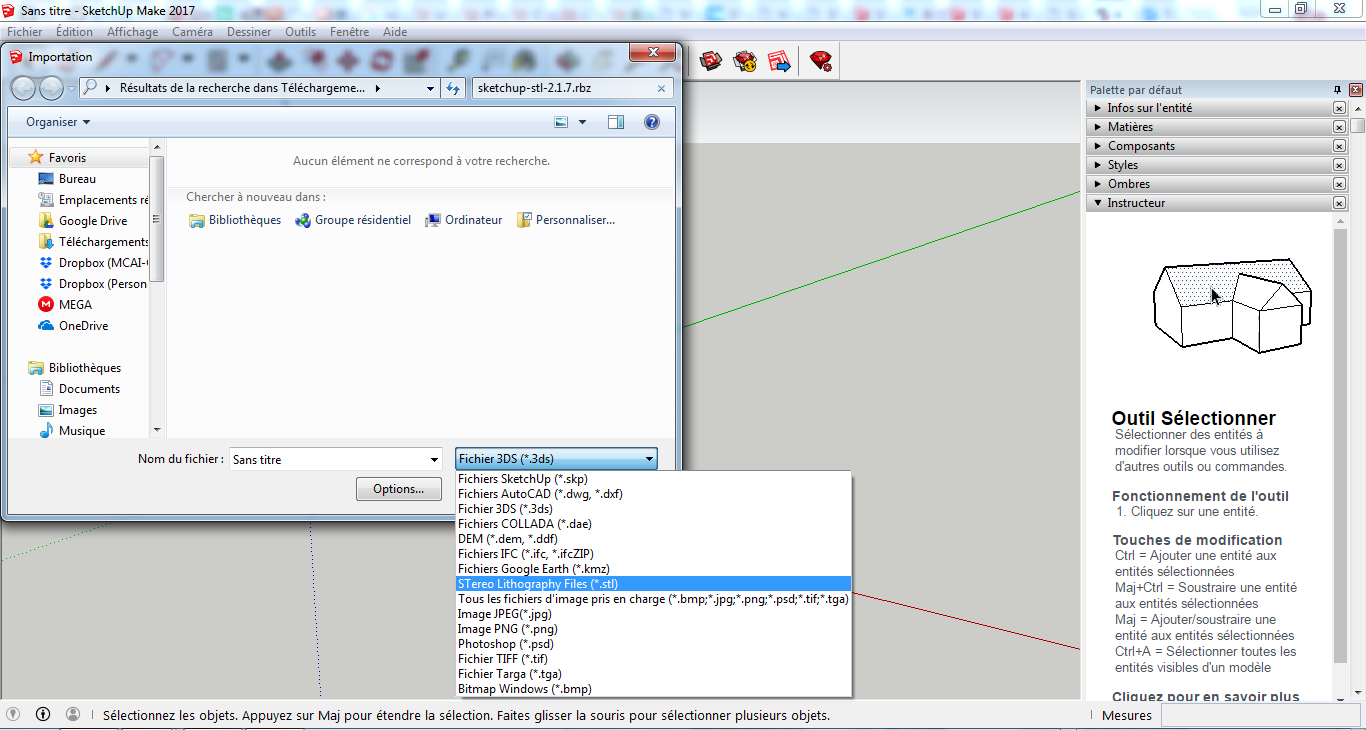The width and height of the screenshot is (1366, 730).
Task: Select Groupe résidentiel search location
Action: 353,220
